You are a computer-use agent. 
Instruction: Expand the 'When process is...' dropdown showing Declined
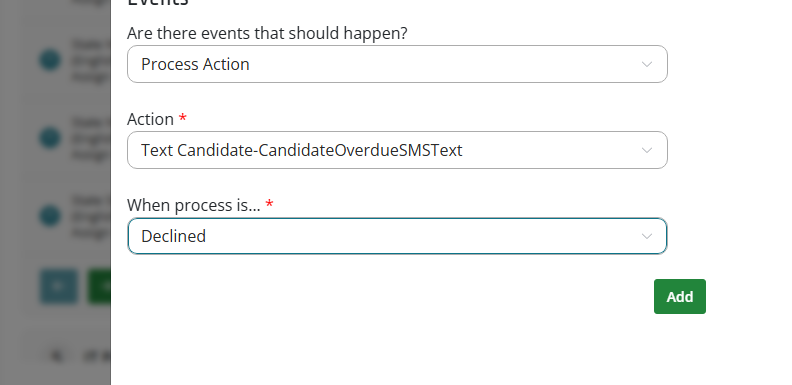pos(397,236)
